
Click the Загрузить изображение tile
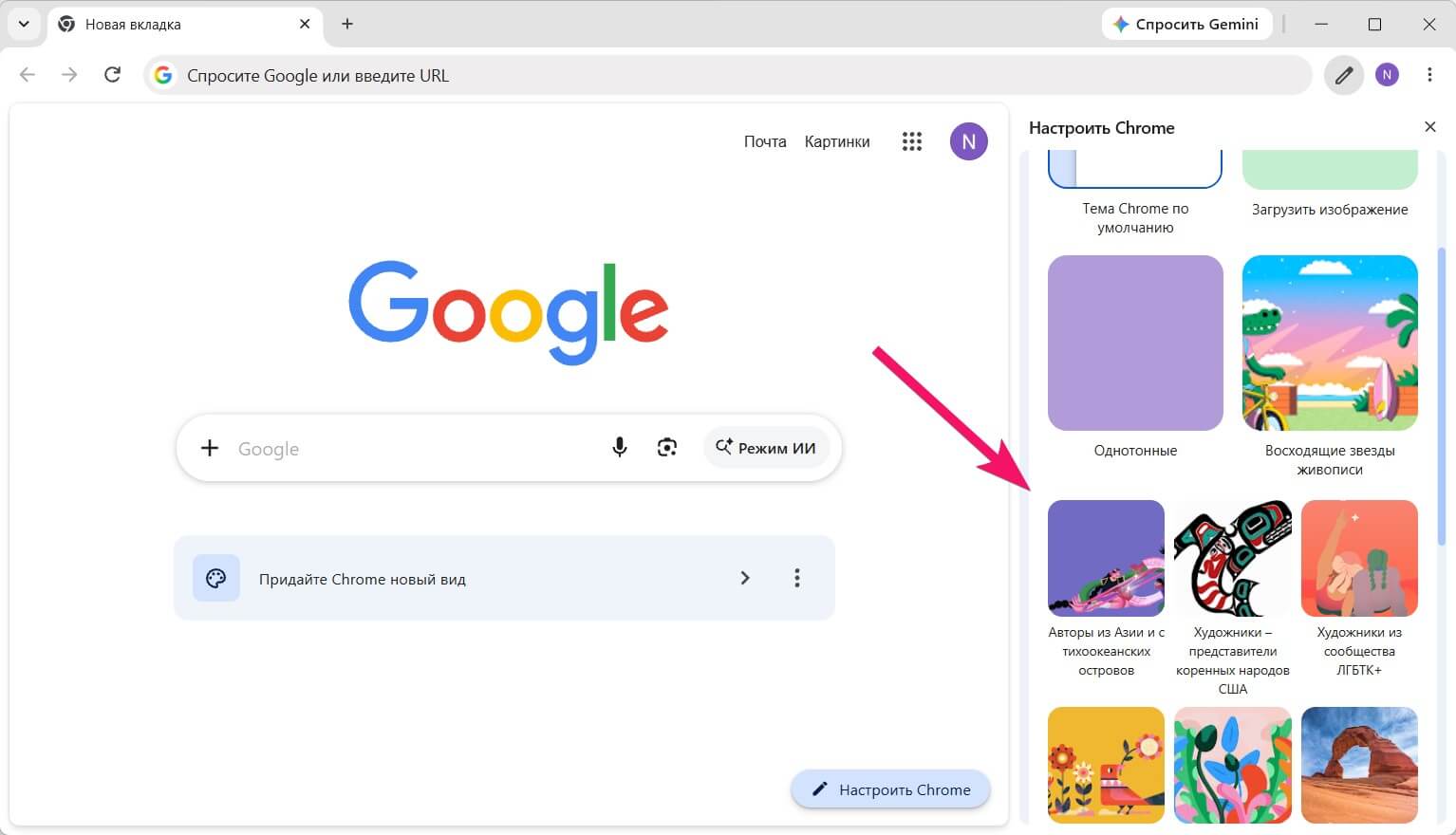tap(1330, 170)
